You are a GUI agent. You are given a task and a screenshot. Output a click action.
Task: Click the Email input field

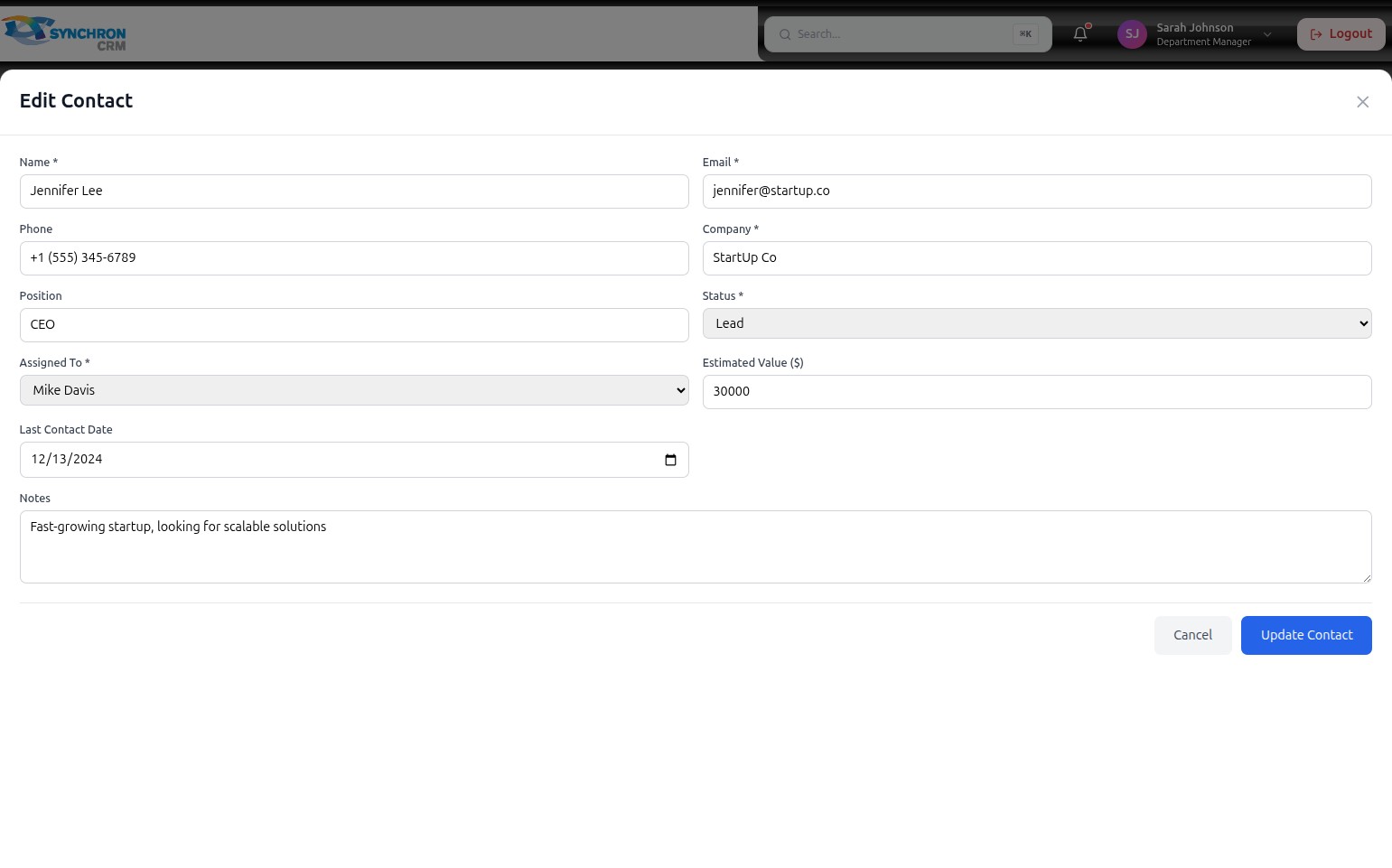[1037, 191]
